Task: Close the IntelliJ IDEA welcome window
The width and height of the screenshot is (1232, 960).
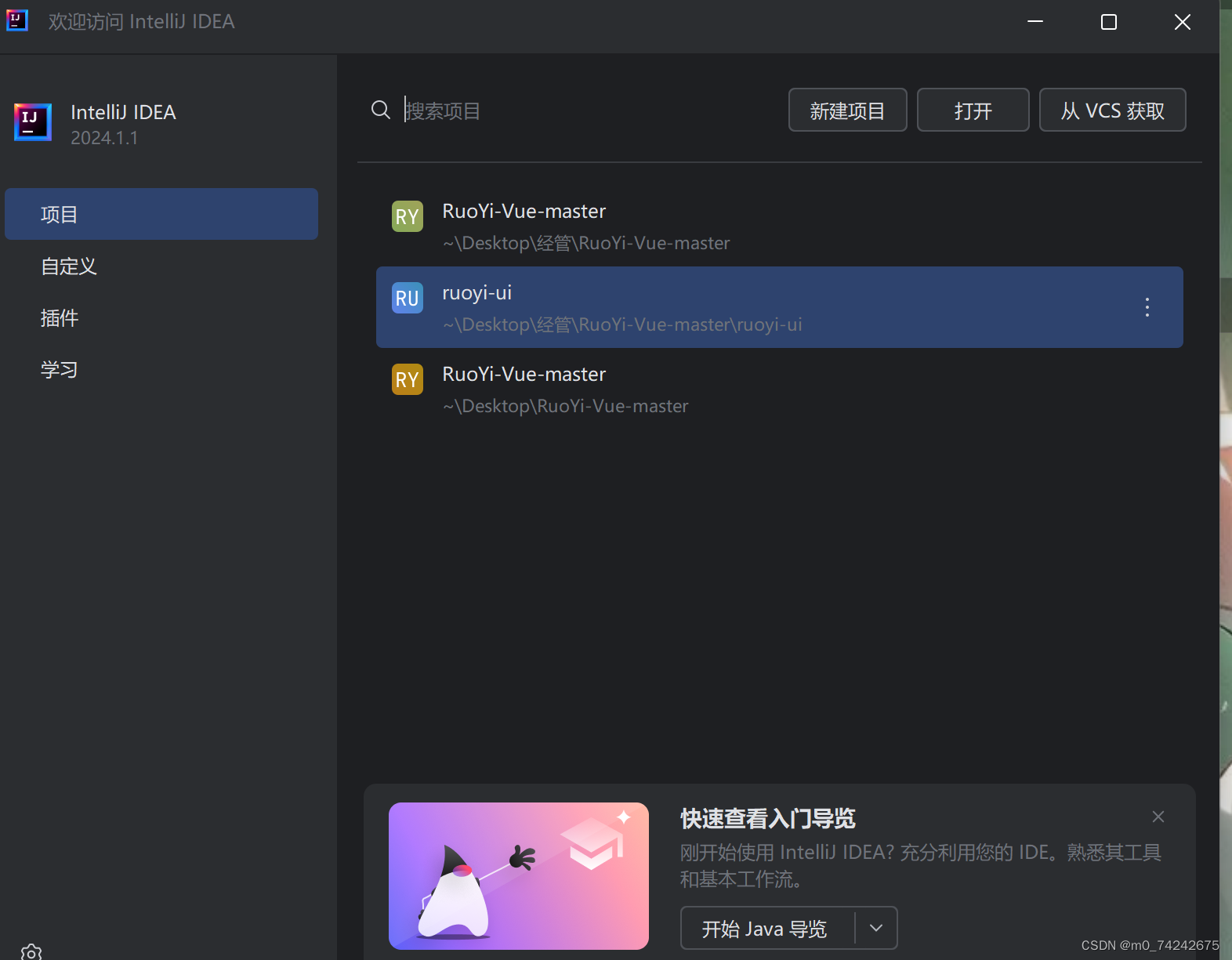Action: [x=1183, y=22]
